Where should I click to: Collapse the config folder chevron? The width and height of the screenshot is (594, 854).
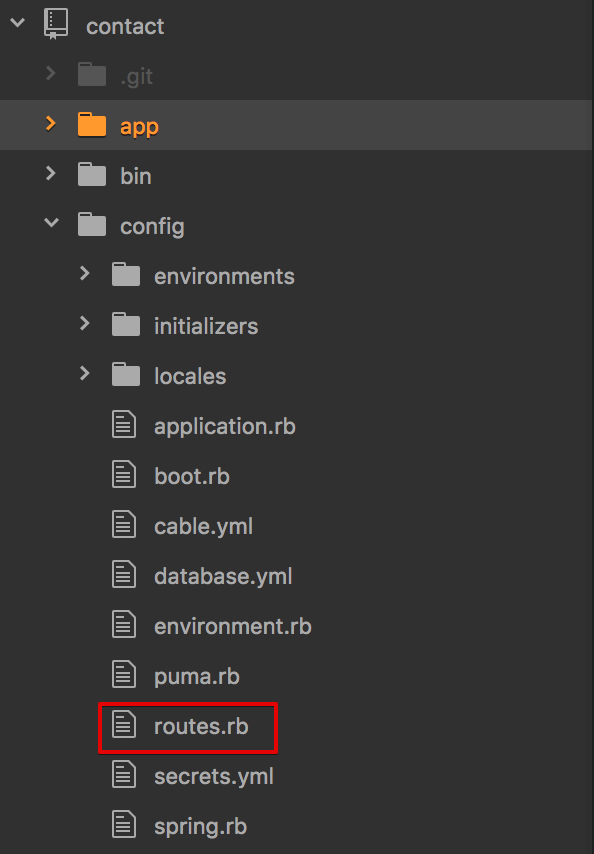pos(51,222)
